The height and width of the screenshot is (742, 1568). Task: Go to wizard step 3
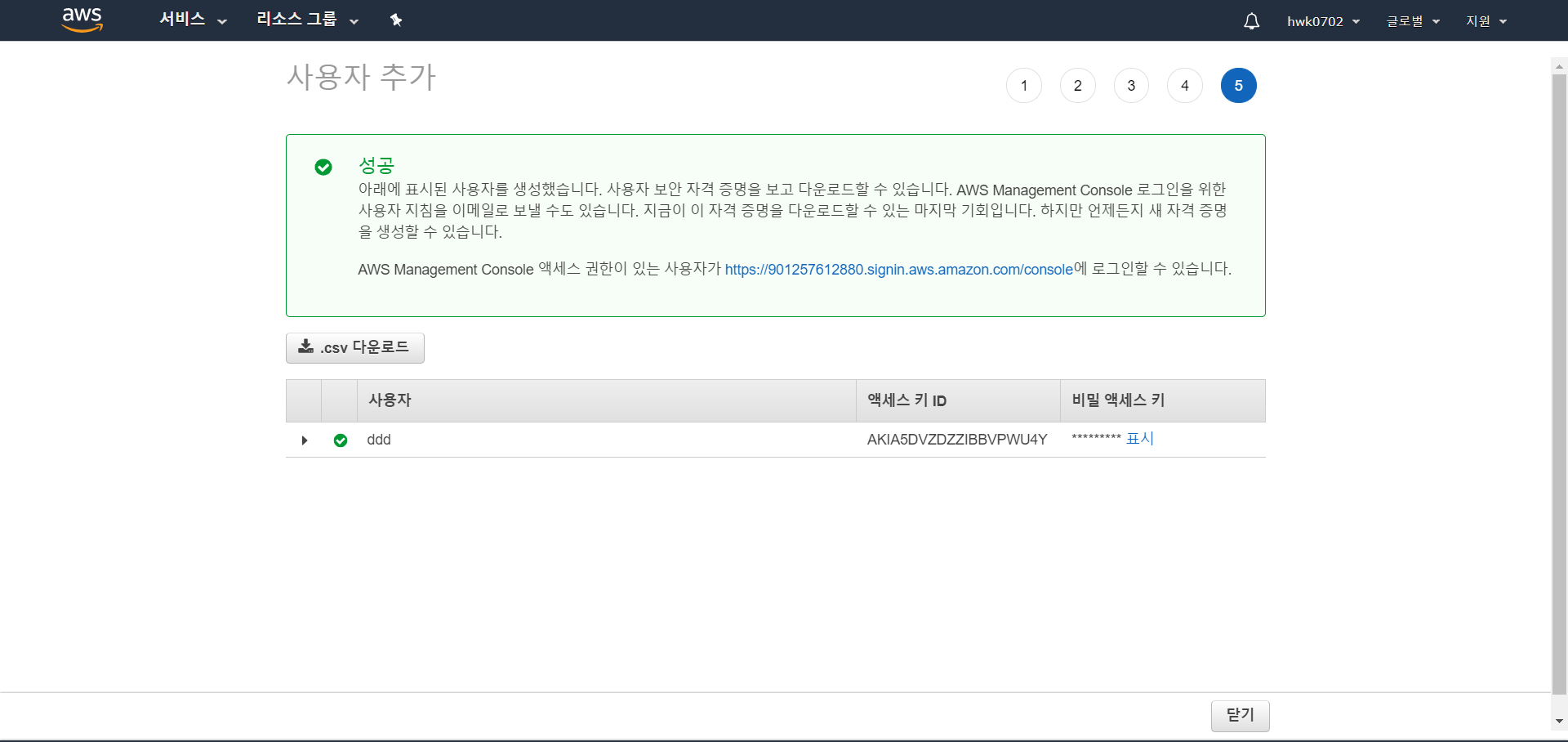click(x=1131, y=86)
